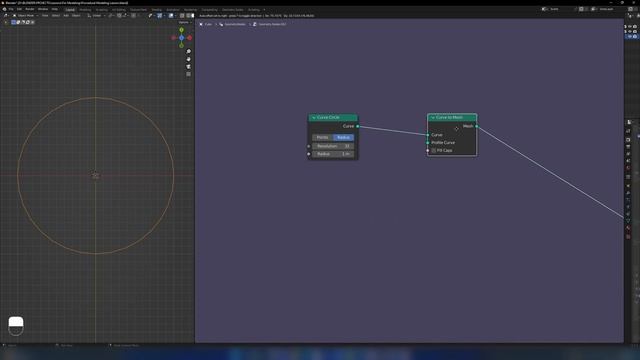
Task: Switch to the Sculpting workspace tab
Action: (x=102, y=9)
